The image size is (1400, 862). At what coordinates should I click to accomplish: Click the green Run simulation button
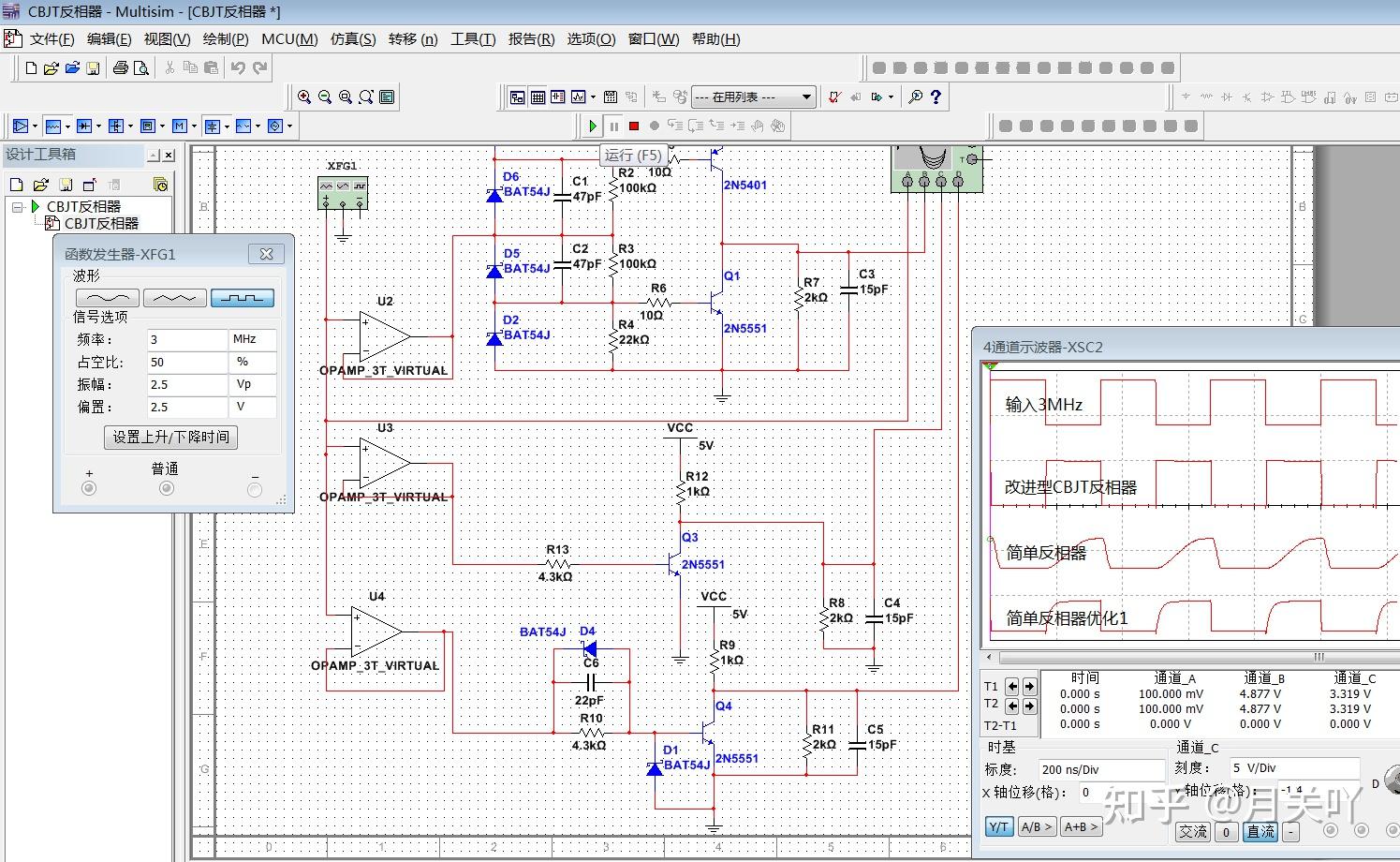point(593,126)
